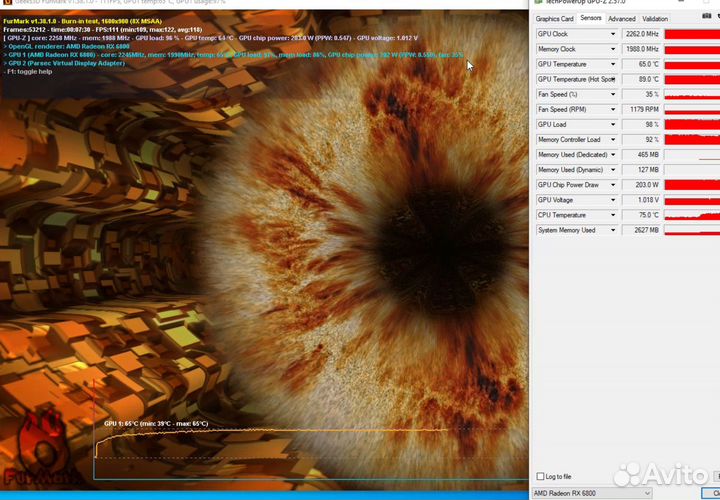This screenshot has height=500, width=720.
Task: Open the Advanced tab
Action: click(x=621, y=18)
